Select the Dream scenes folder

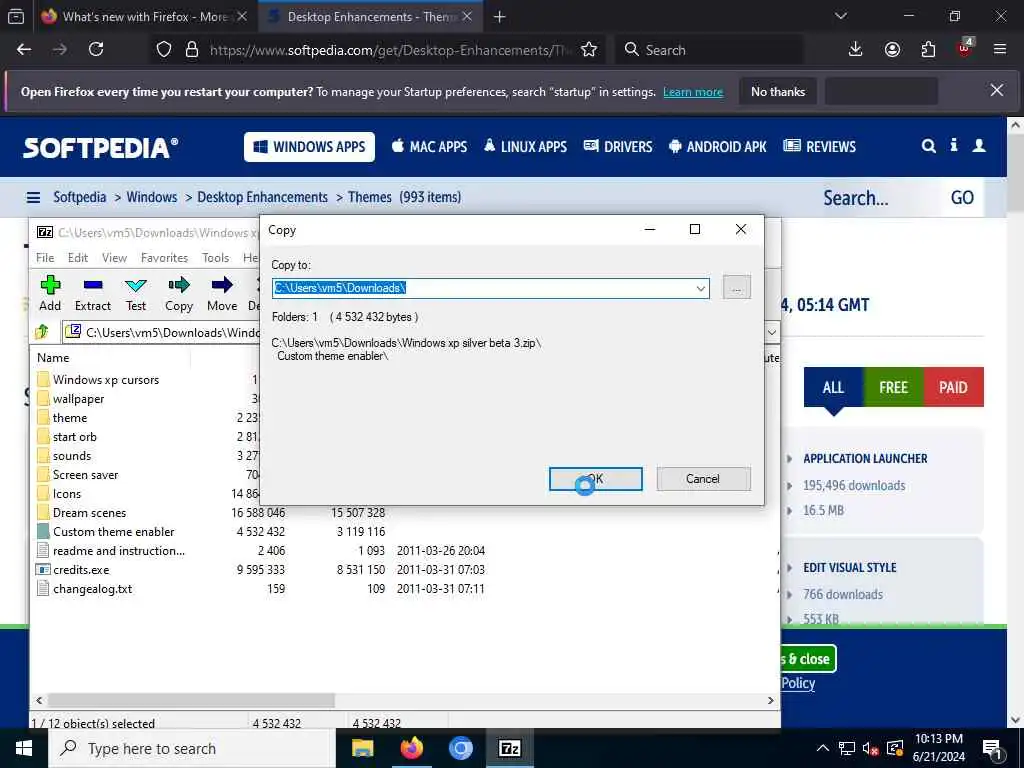82,513
